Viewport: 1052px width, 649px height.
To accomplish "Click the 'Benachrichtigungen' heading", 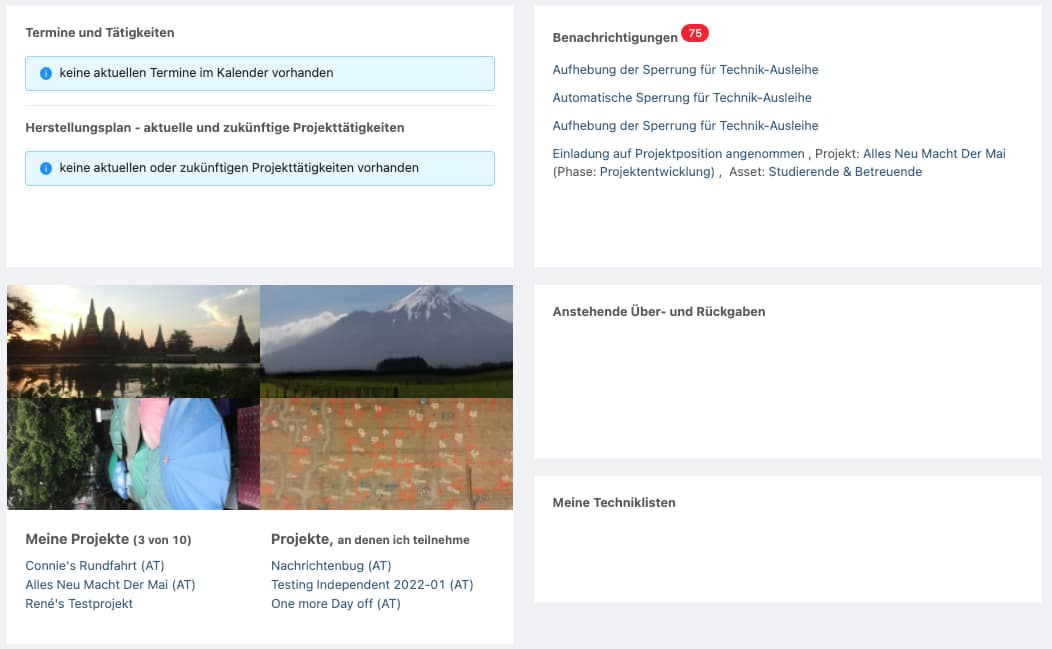I will tap(614, 38).
